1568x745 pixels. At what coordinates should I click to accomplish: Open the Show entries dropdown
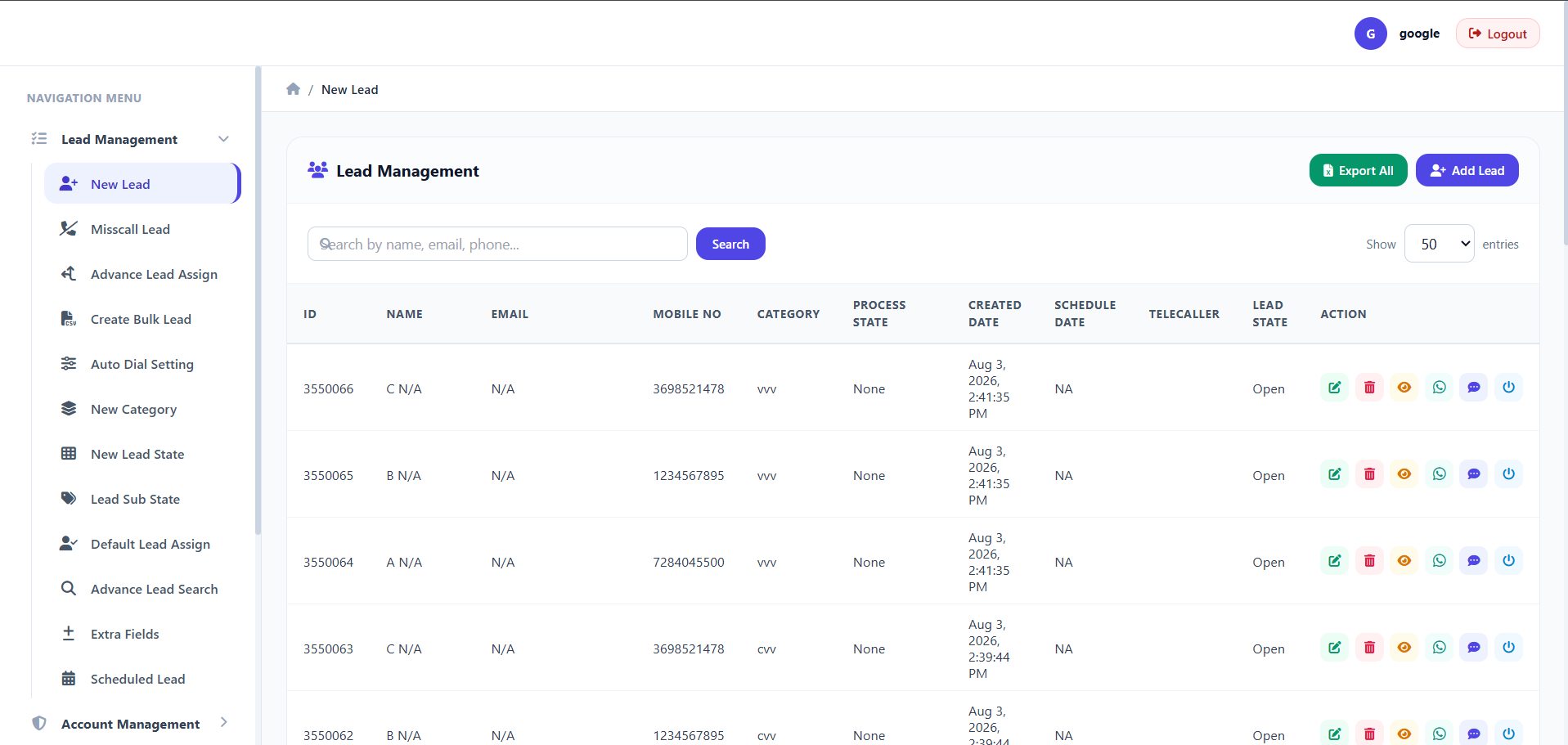point(1439,244)
